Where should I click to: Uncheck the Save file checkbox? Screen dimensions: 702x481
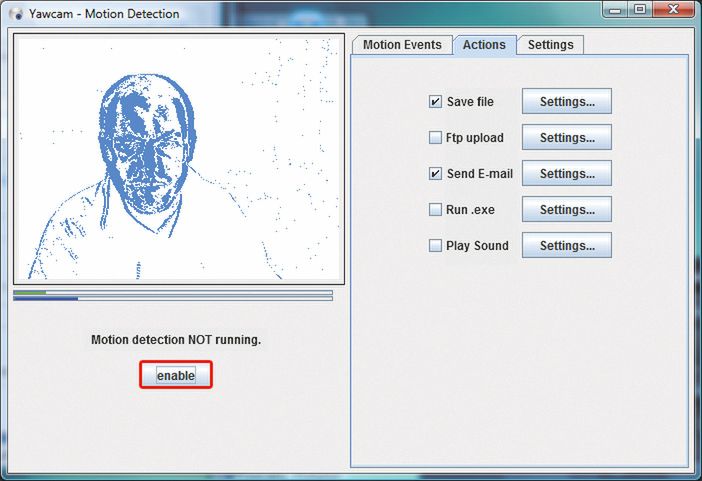point(435,102)
